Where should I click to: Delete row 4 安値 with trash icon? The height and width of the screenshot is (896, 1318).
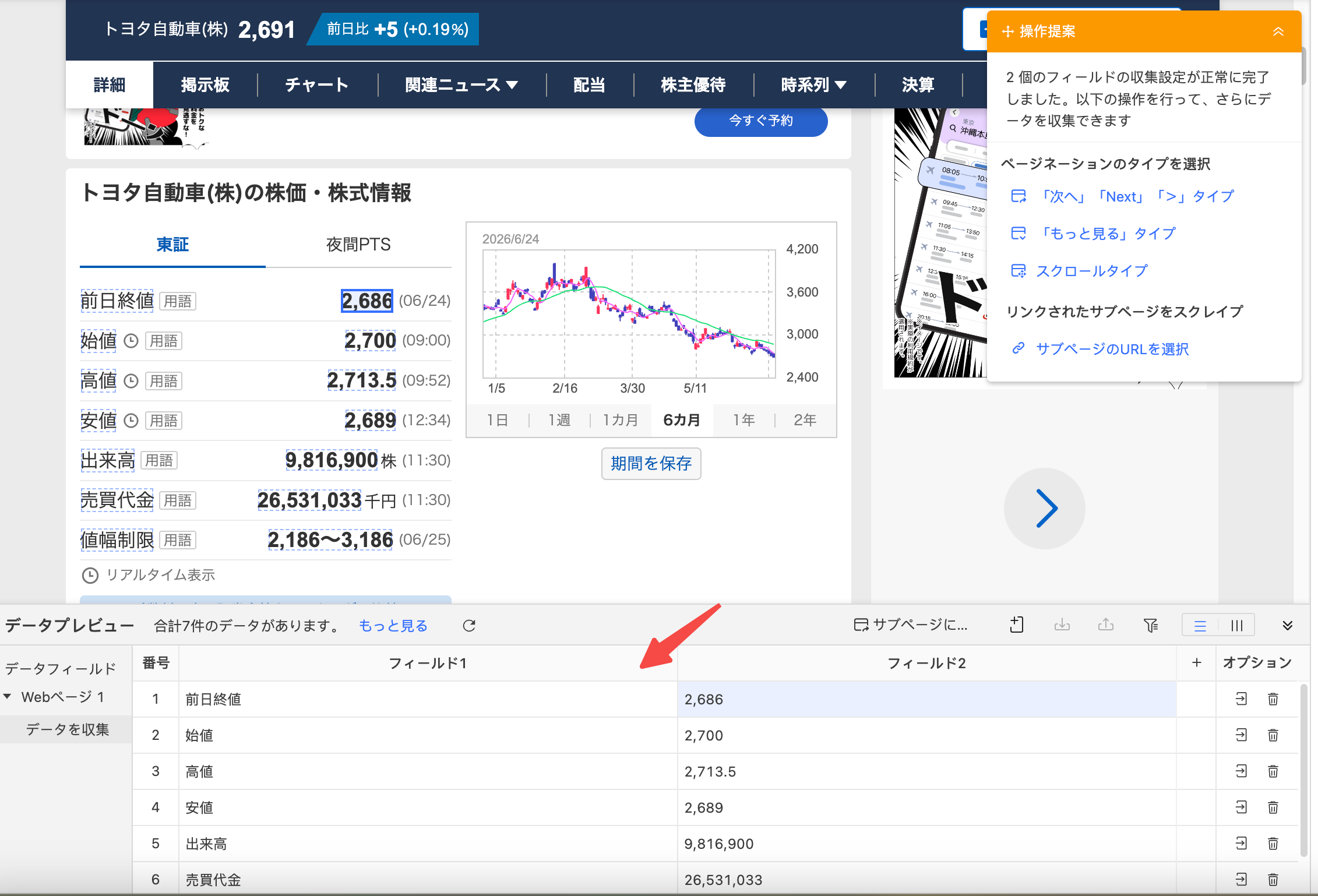pyautogui.click(x=1273, y=807)
